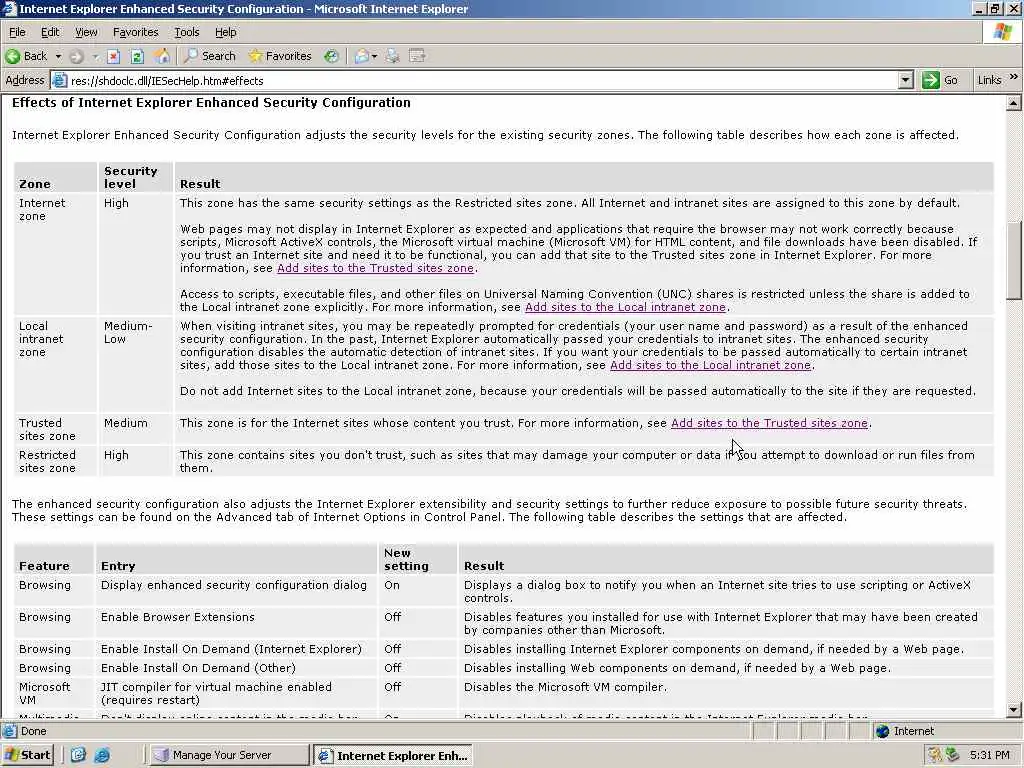The image size is (1024, 768).
Task: Open the Forward history dropdown arrow
Action: click(x=95, y=56)
